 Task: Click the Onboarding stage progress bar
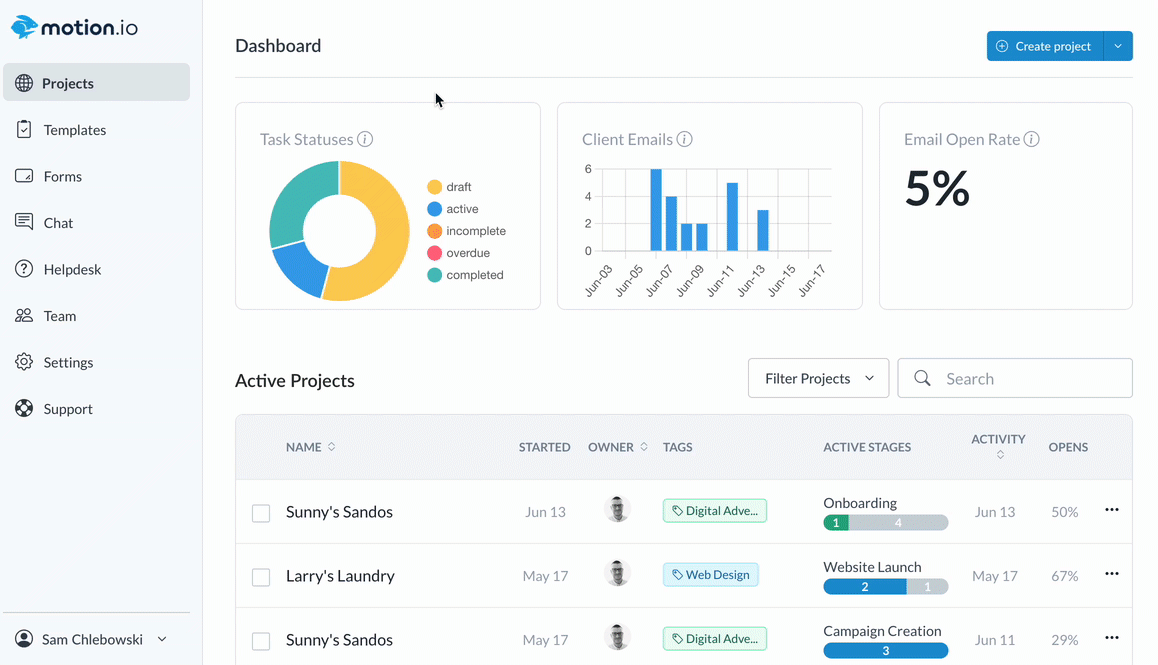[885, 523]
